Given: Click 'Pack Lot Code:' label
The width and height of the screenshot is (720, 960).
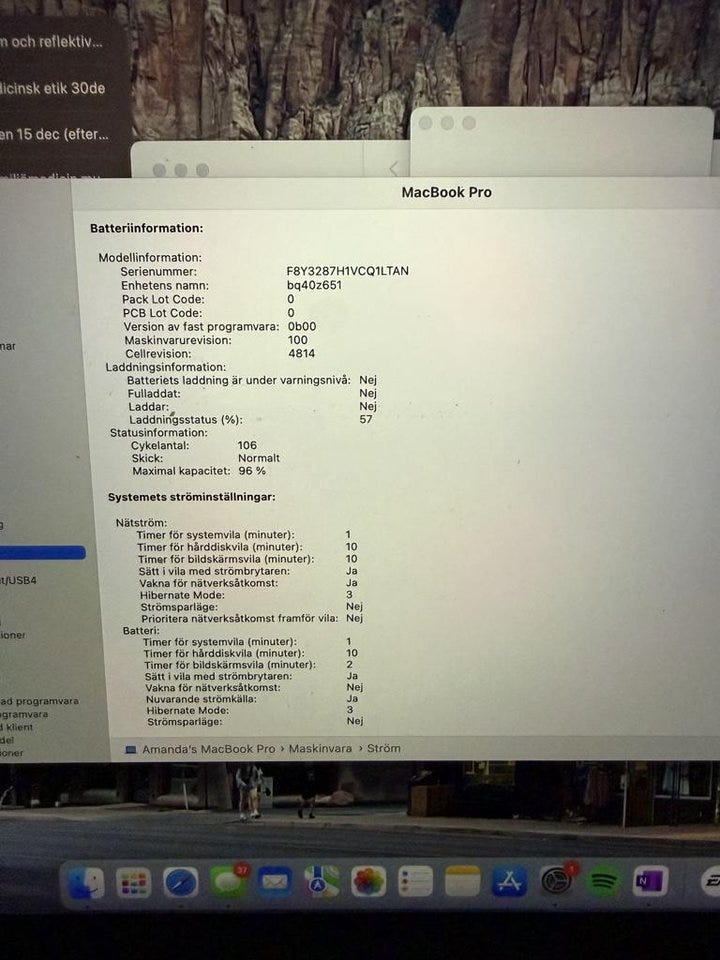Looking at the screenshot, I should (163, 299).
